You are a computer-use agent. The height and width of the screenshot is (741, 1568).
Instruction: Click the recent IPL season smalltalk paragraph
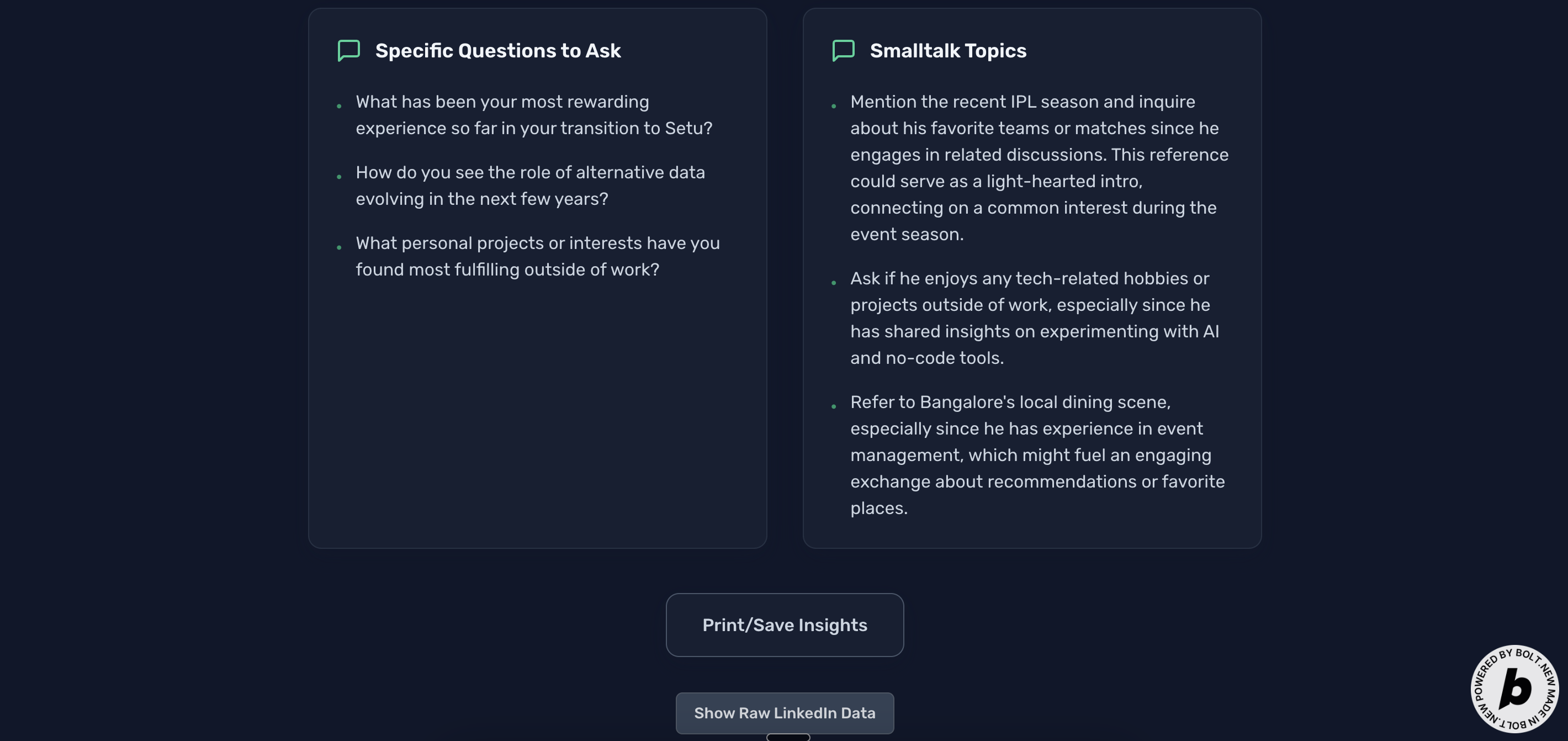click(x=1039, y=168)
